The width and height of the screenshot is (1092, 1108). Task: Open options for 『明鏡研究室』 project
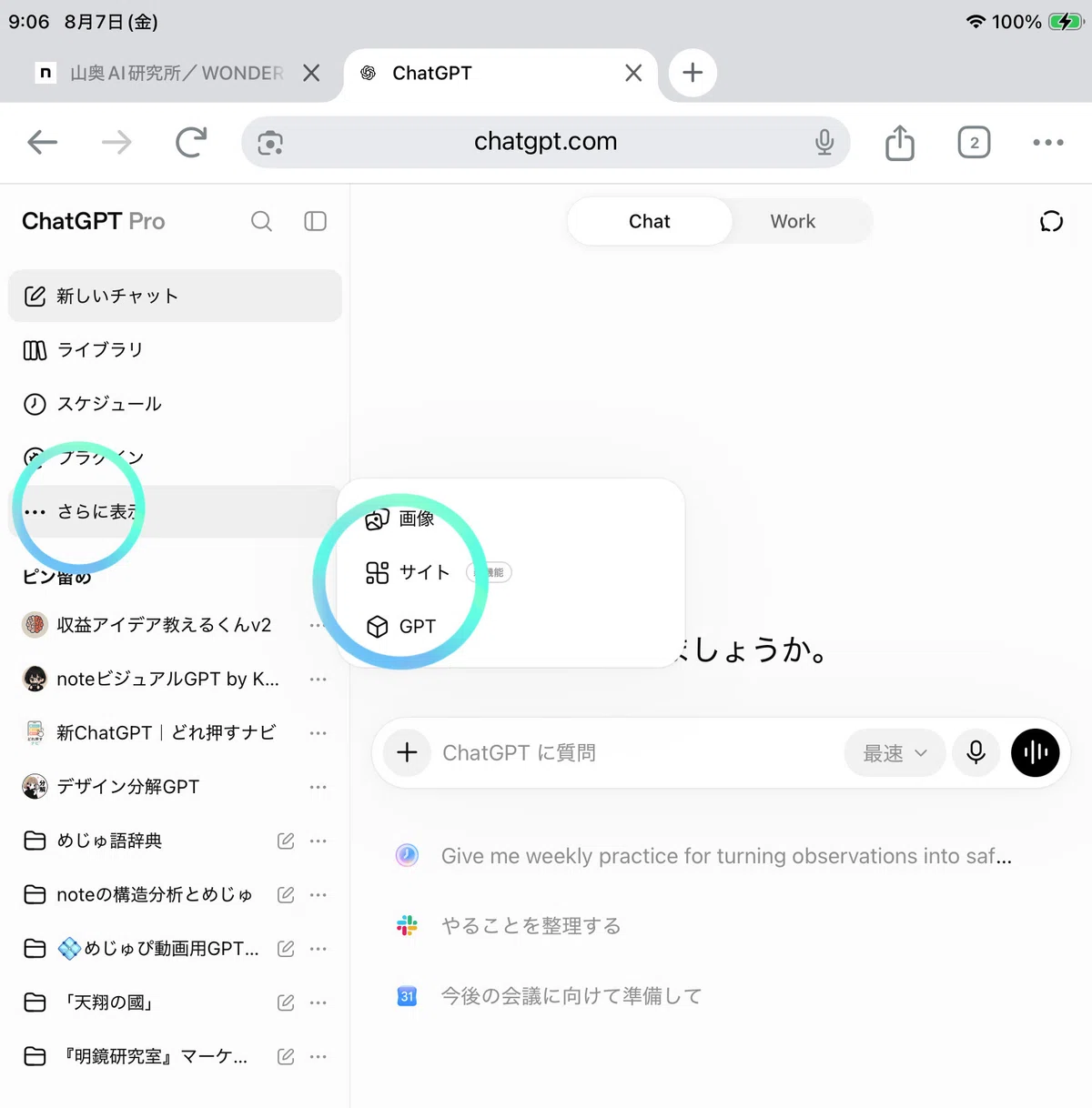tap(318, 1056)
